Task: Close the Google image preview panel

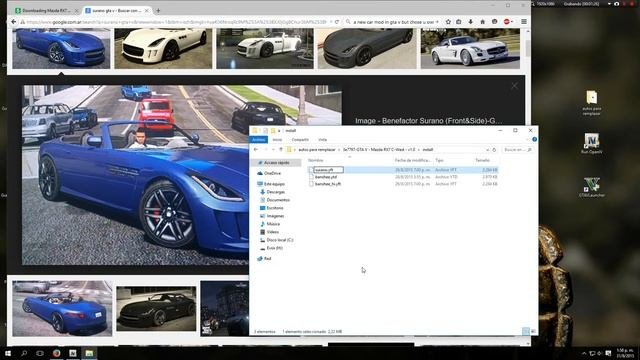Action: pyautogui.click(x=514, y=86)
